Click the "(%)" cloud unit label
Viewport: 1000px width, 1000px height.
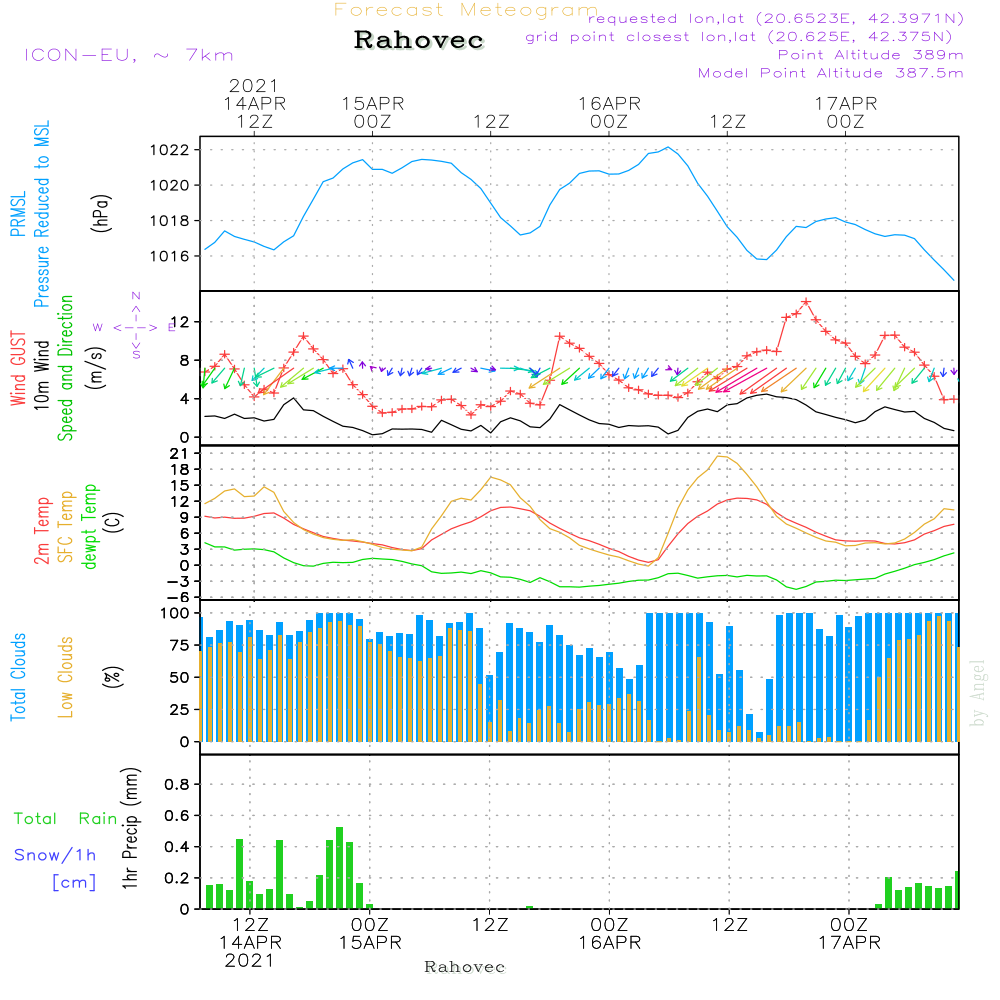point(112,677)
